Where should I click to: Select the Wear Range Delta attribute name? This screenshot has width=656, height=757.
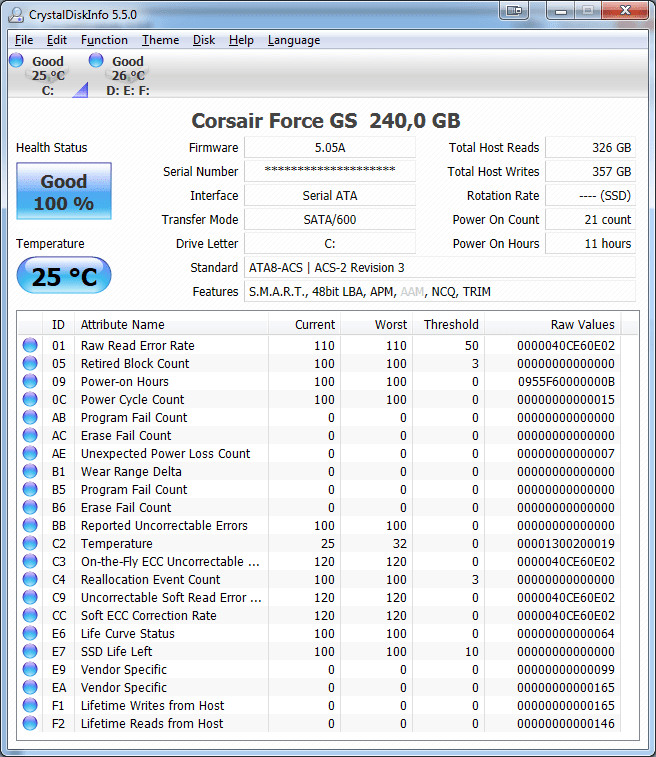pyautogui.click(x=131, y=471)
